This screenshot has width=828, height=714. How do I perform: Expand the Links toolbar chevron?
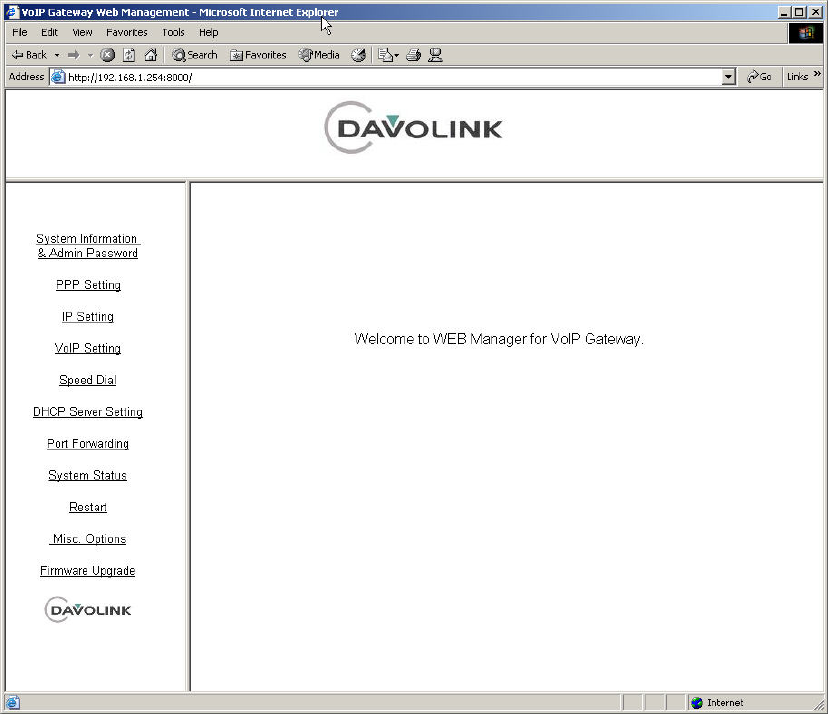[817, 74]
